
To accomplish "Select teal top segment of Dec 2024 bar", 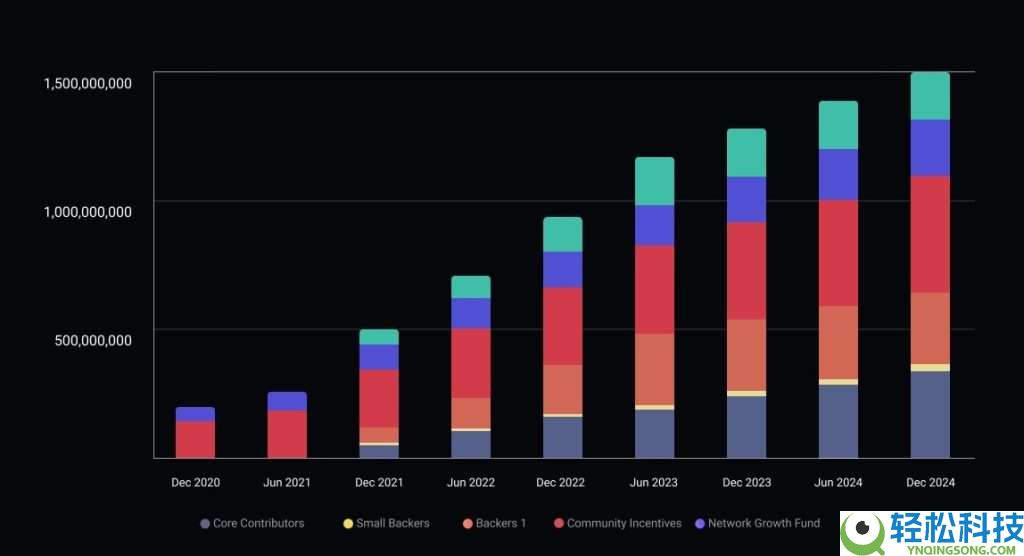I will coord(930,96).
